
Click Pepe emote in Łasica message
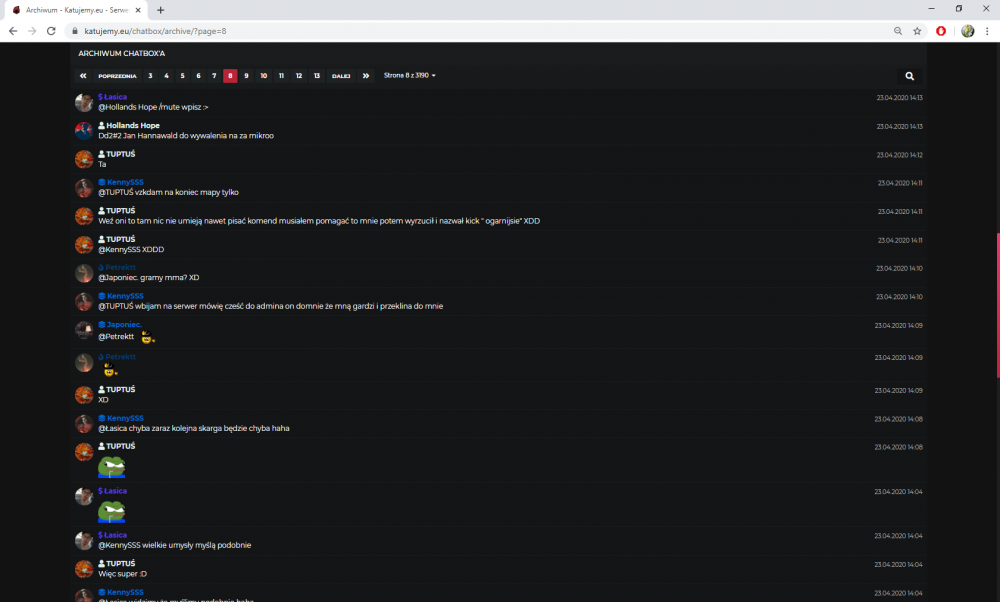click(112, 511)
